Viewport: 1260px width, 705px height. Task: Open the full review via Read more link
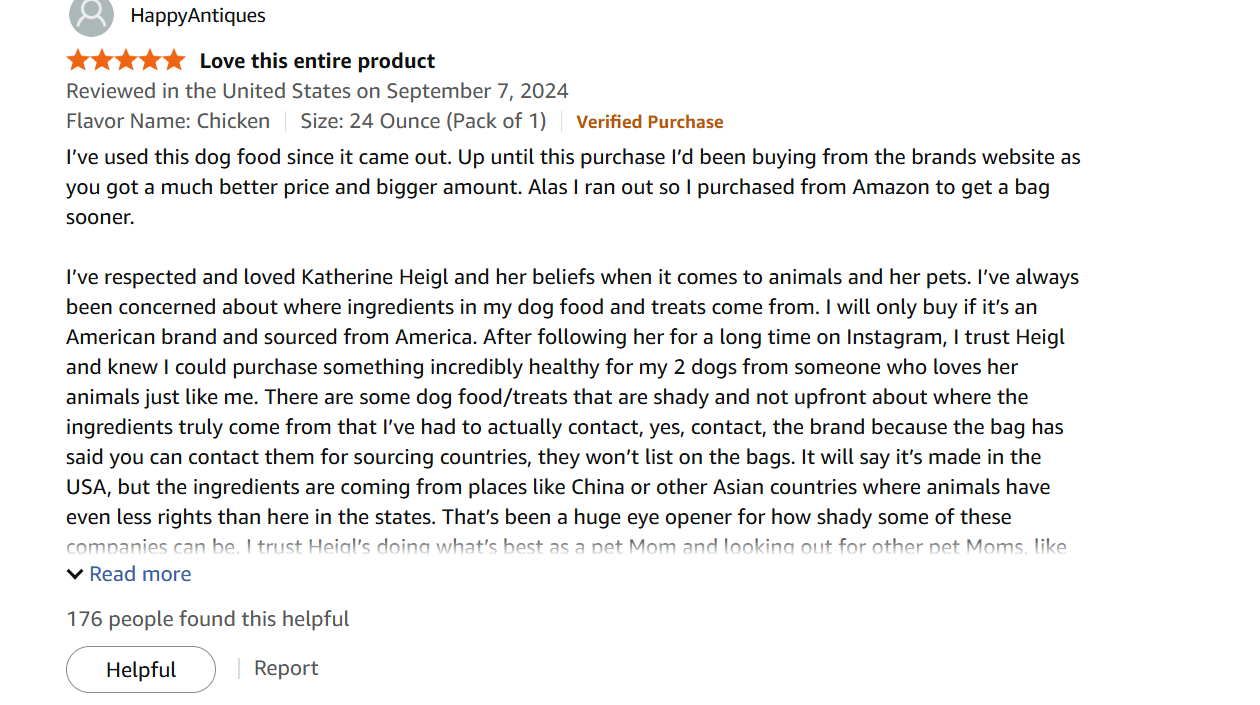[139, 573]
